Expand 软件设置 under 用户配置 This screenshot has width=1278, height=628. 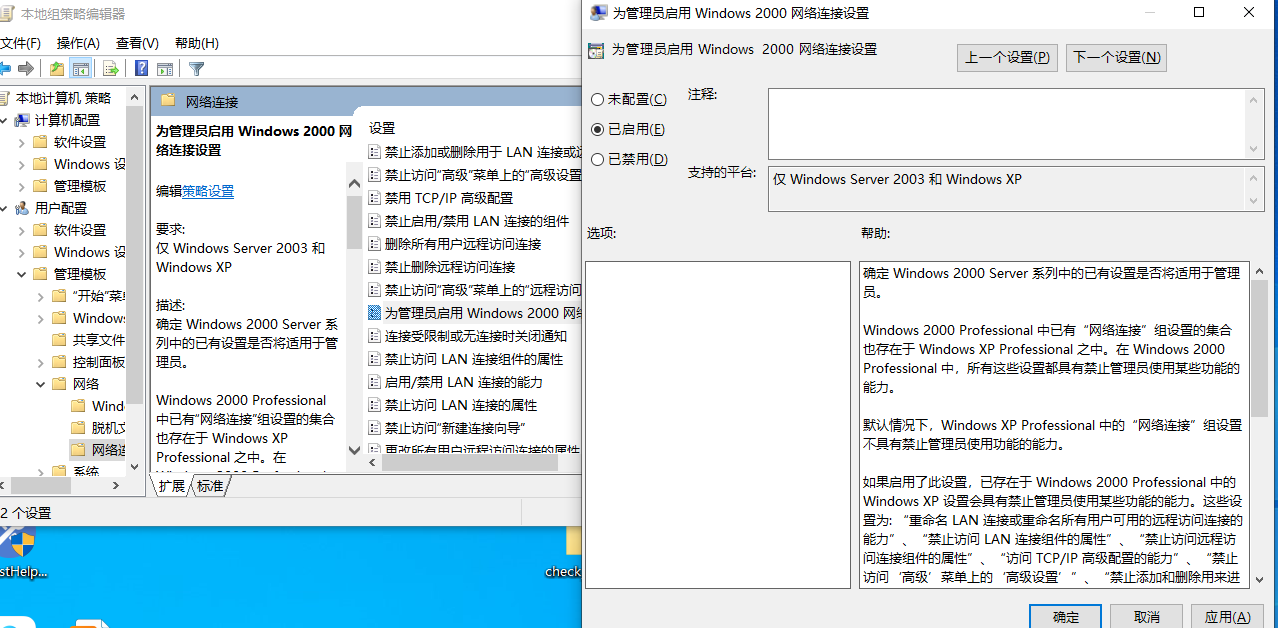click(21, 230)
